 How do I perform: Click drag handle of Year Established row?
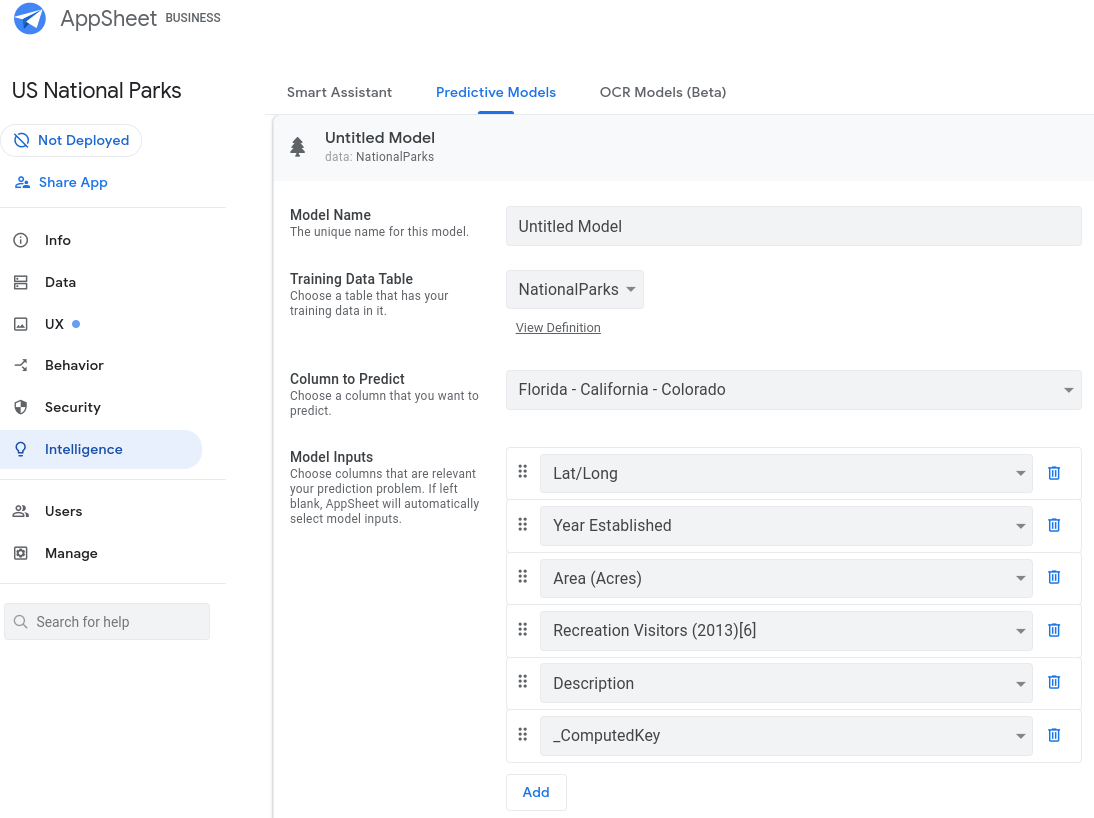pos(523,524)
